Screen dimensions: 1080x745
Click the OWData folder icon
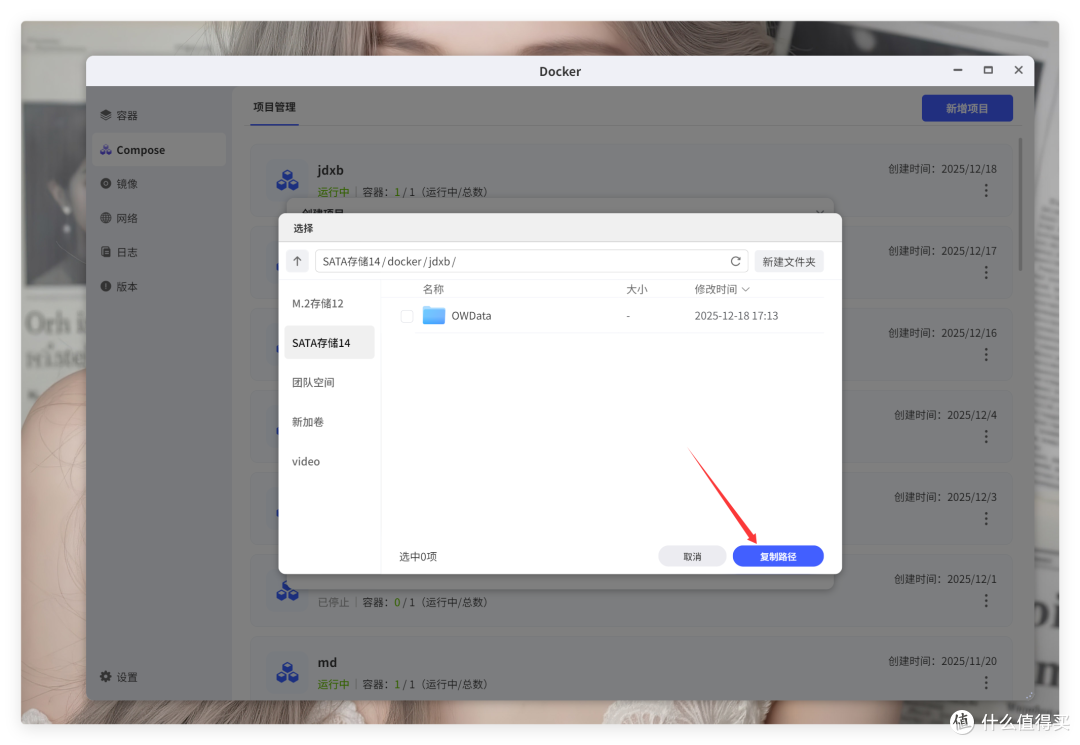[x=433, y=315]
